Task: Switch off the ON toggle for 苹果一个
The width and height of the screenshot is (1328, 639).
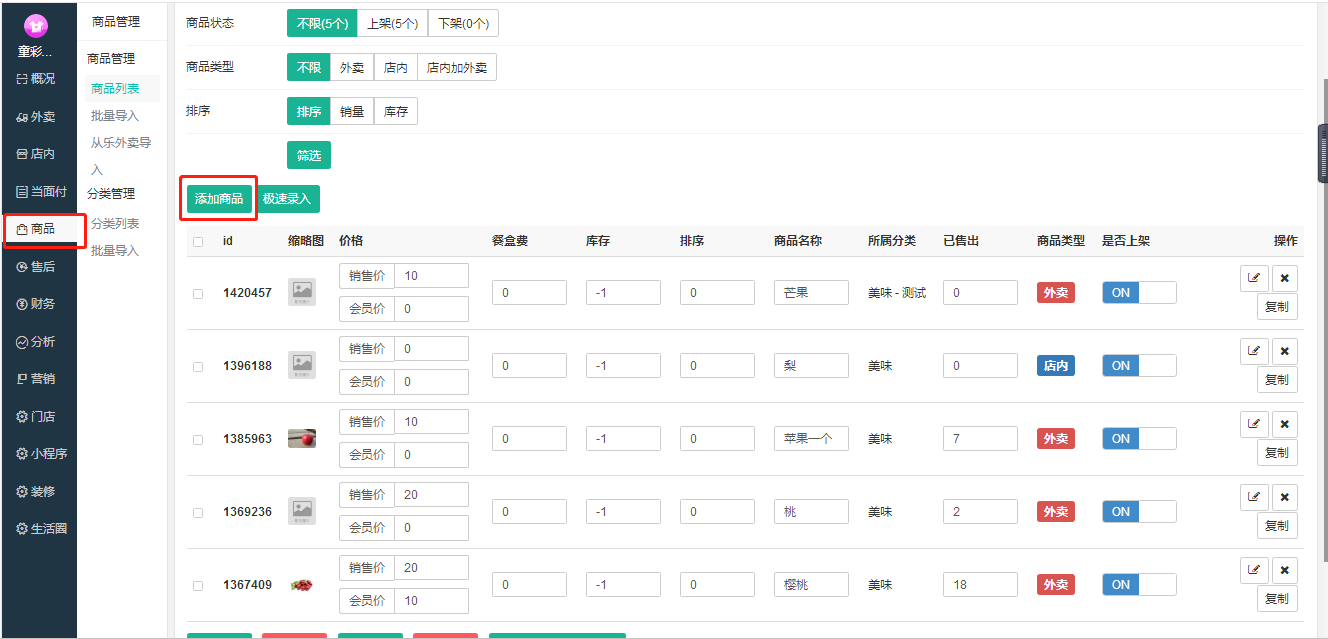Action: 1139,438
